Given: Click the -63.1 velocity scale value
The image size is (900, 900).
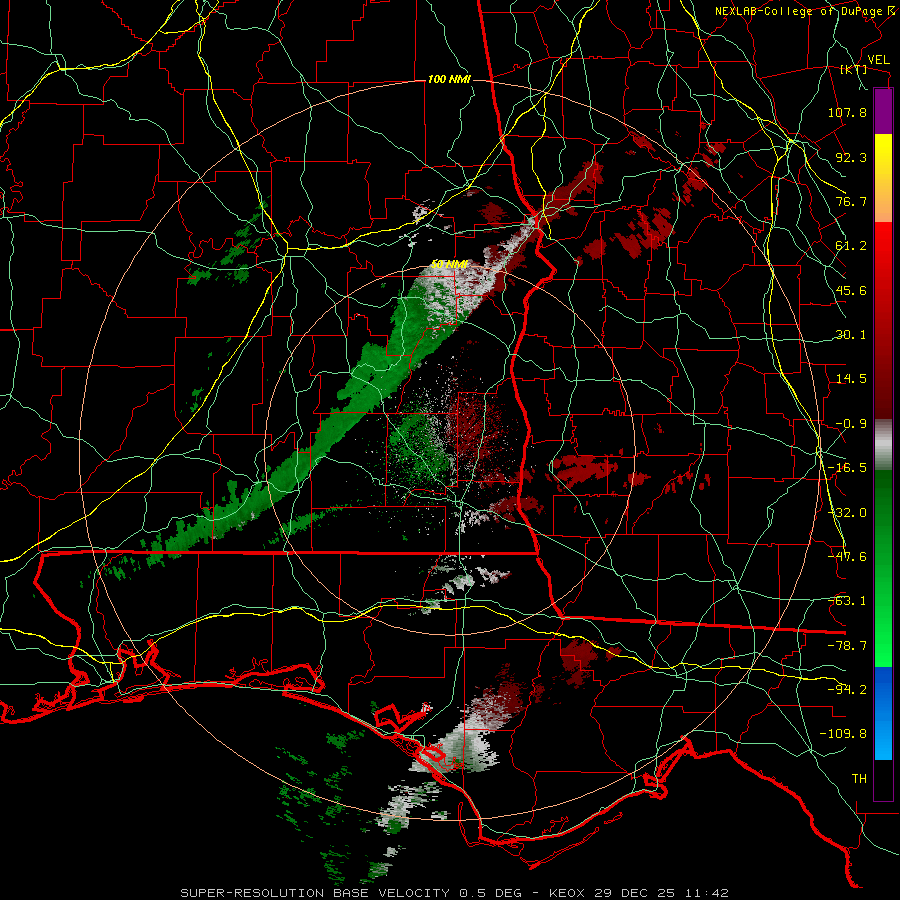Looking at the screenshot, I should pos(847,601).
